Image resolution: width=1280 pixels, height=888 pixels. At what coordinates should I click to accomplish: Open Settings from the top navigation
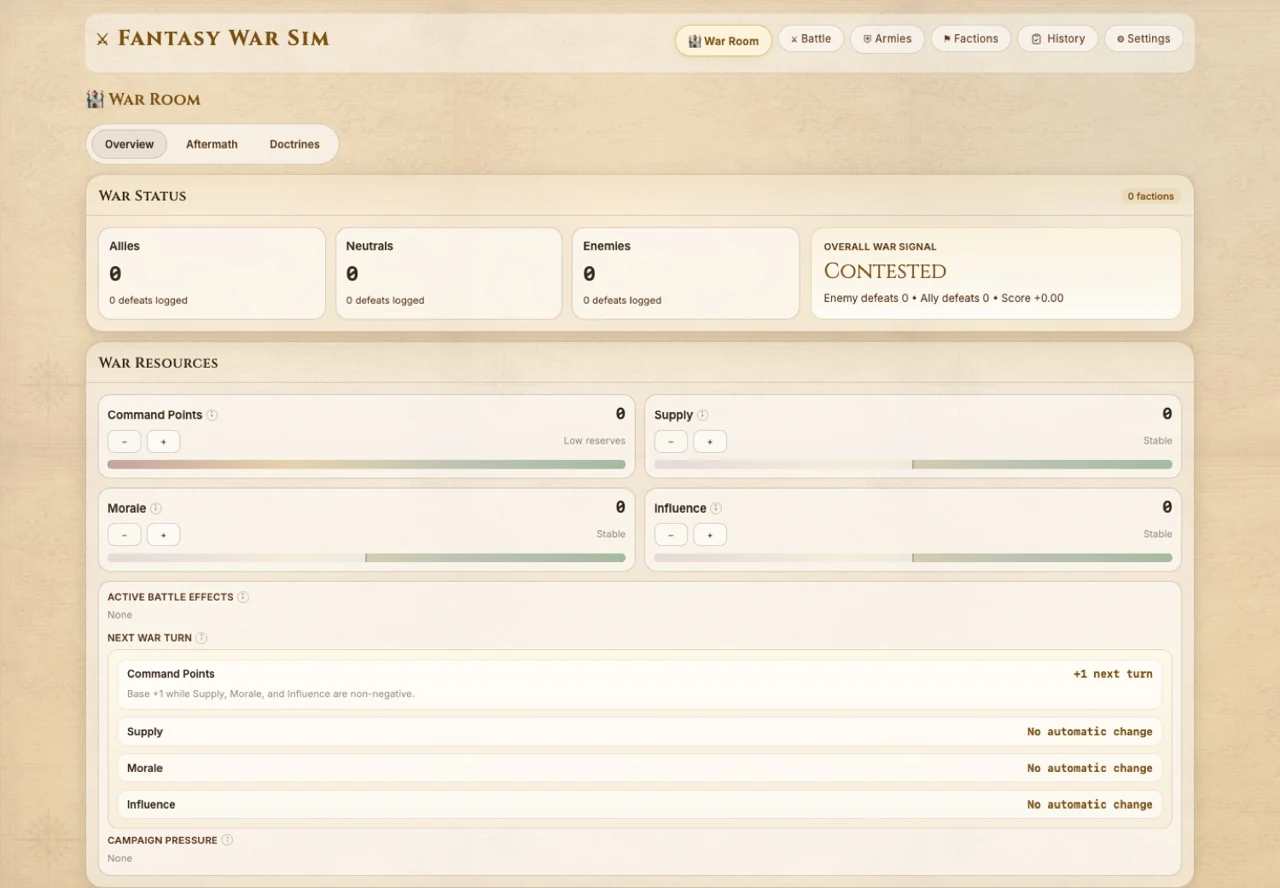(1144, 39)
